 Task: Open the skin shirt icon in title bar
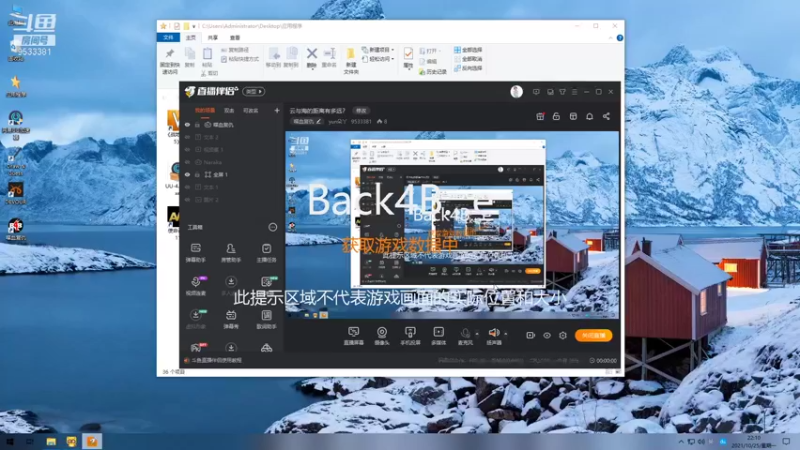click(x=562, y=92)
